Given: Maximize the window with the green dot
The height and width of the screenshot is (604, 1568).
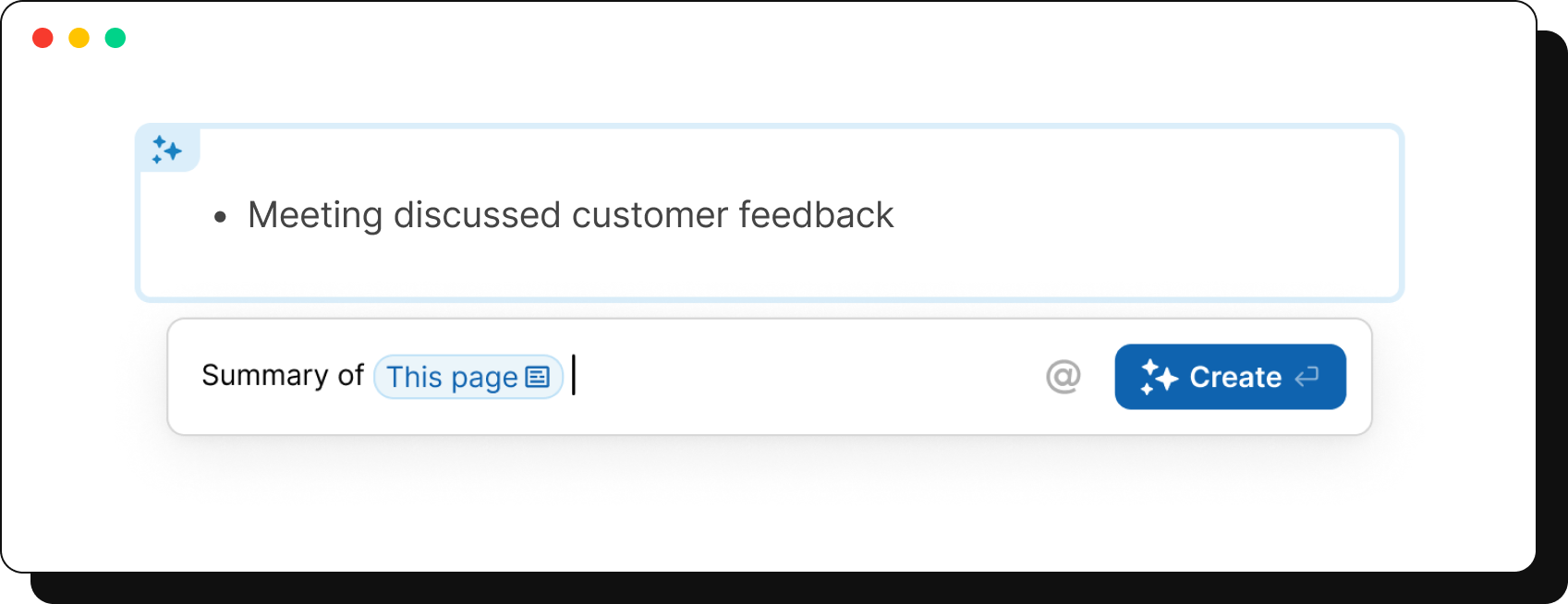Looking at the screenshot, I should [x=115, y=38].
